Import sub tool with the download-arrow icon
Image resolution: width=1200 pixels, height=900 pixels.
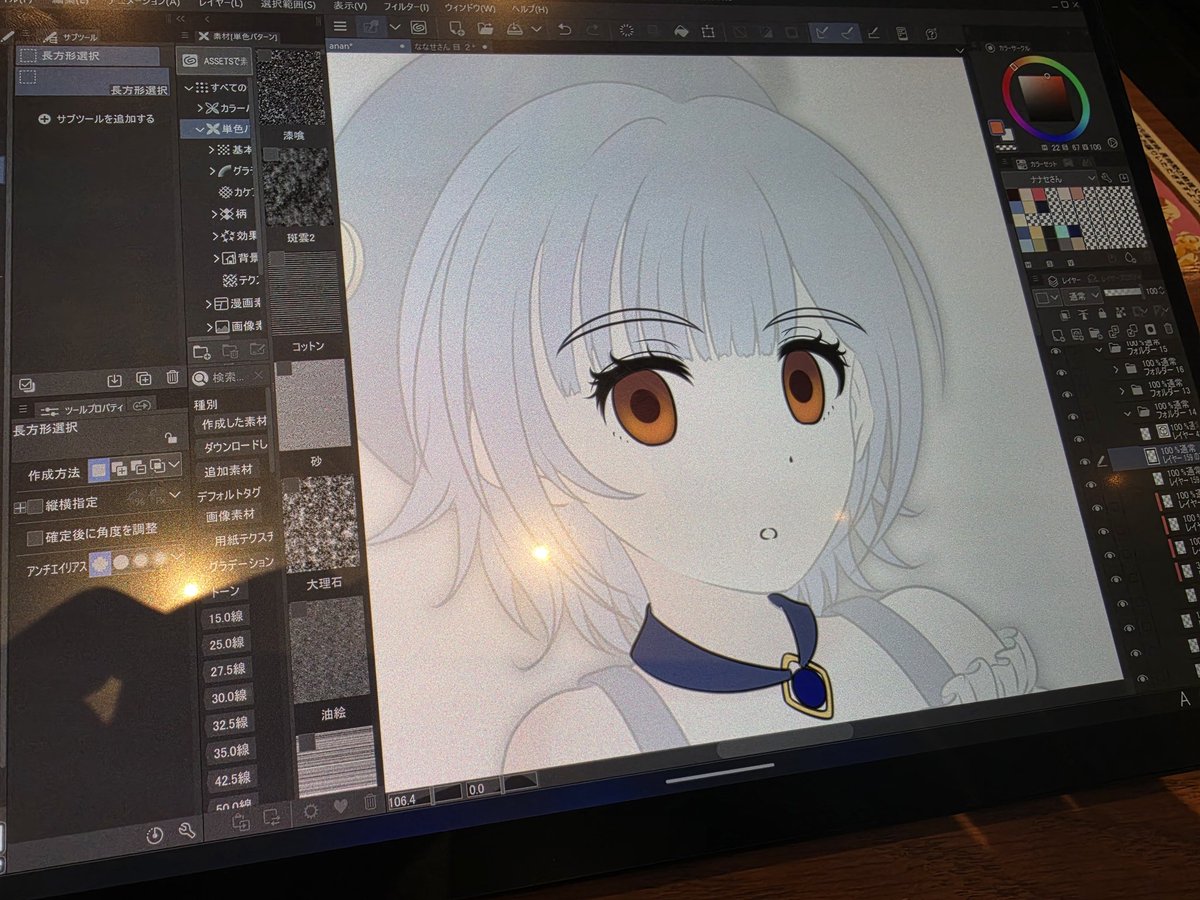point(114,380)
